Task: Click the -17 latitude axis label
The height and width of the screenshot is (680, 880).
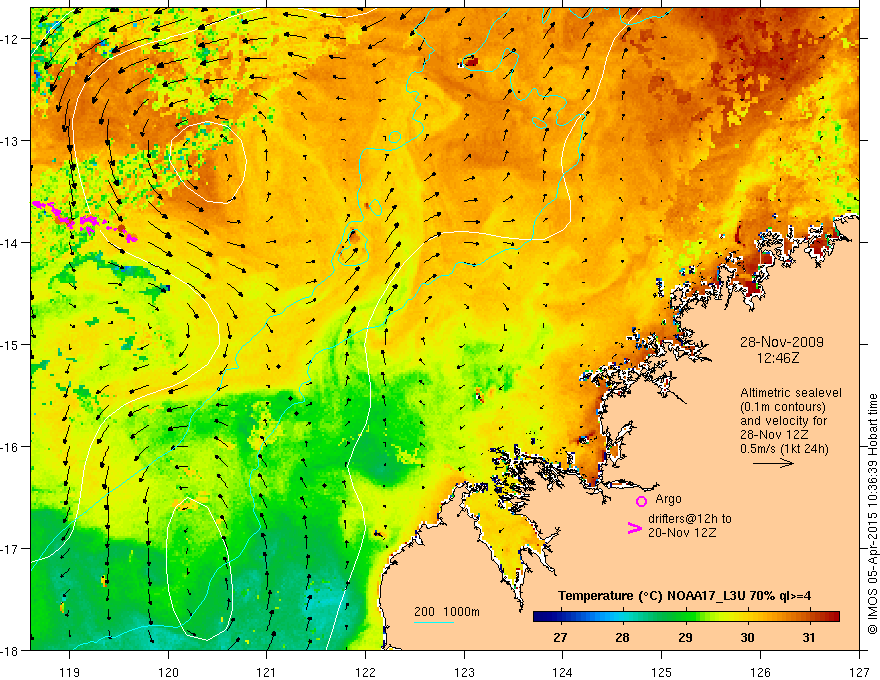Action: point(11,549)
